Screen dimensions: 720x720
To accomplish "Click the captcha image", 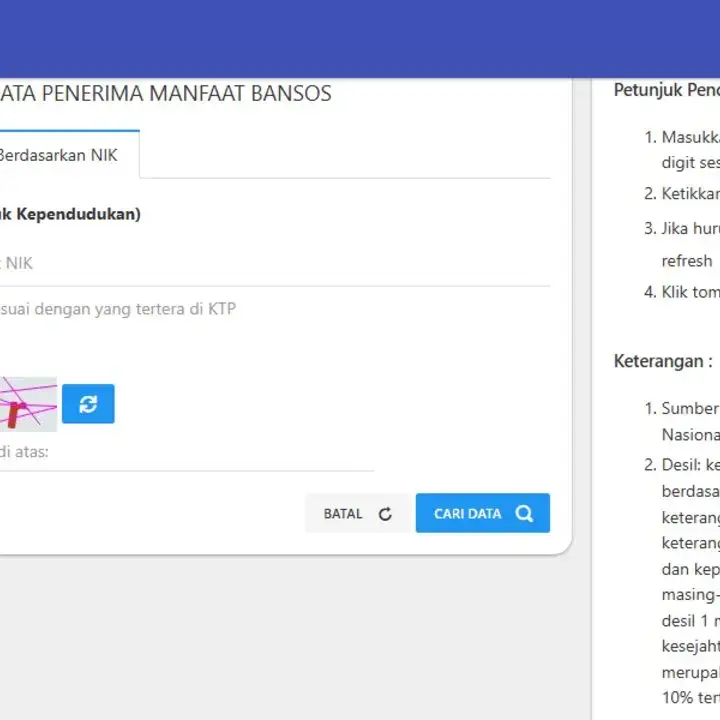I will pyautogui.click(x=28, y=404).
